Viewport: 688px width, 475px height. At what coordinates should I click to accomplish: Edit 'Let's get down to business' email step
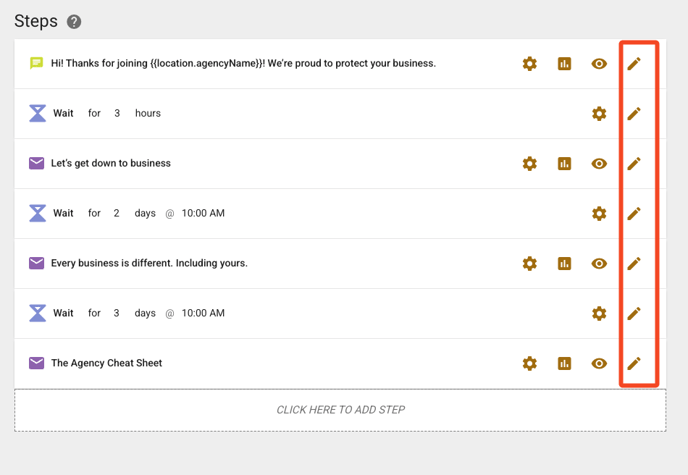tap(633, 164)
